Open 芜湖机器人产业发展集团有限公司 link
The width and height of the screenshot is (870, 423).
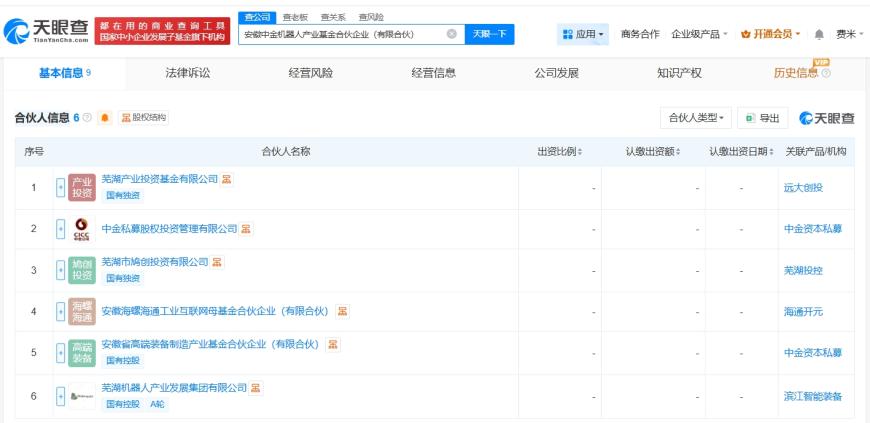(x=174, y=387)
